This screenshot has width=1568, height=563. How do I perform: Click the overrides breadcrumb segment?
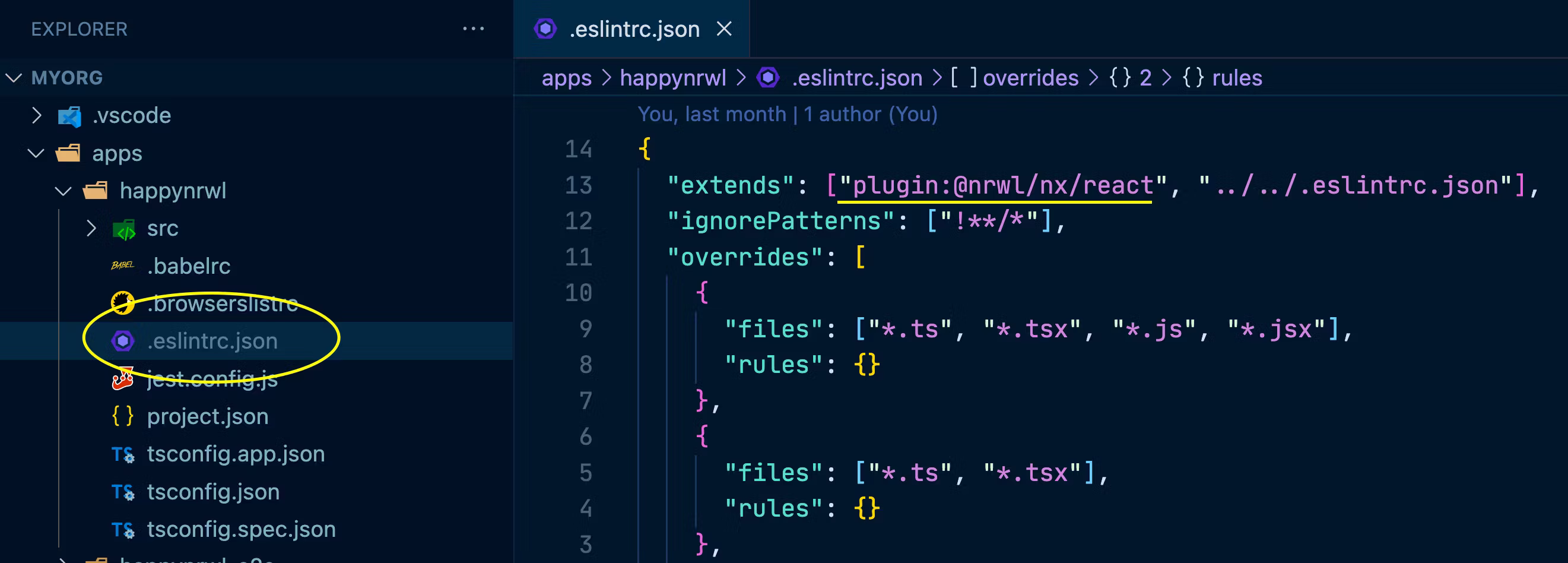pyautogui.click(x=1030, y=78)
